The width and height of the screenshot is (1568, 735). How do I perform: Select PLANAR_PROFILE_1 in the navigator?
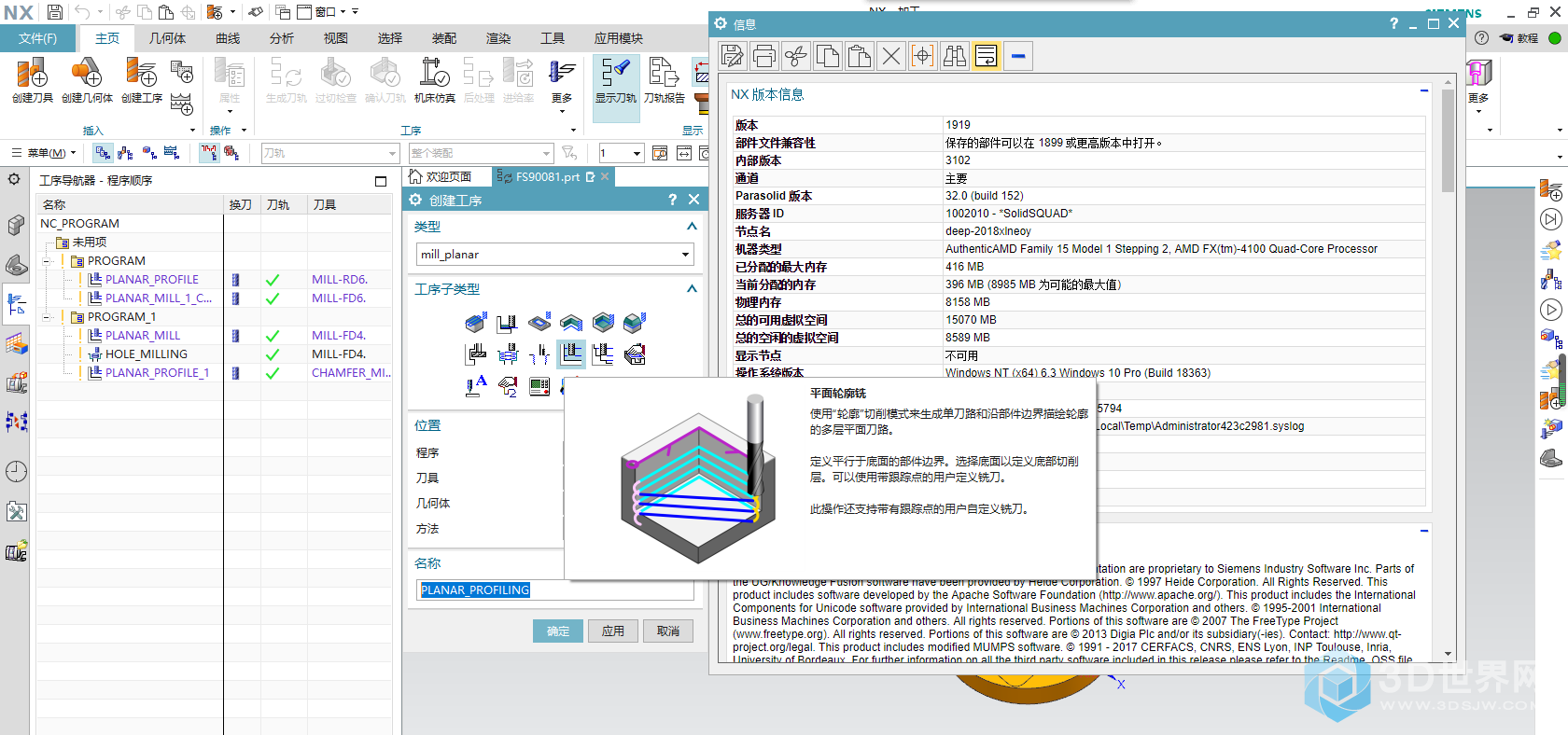click(x=157, y=373)
